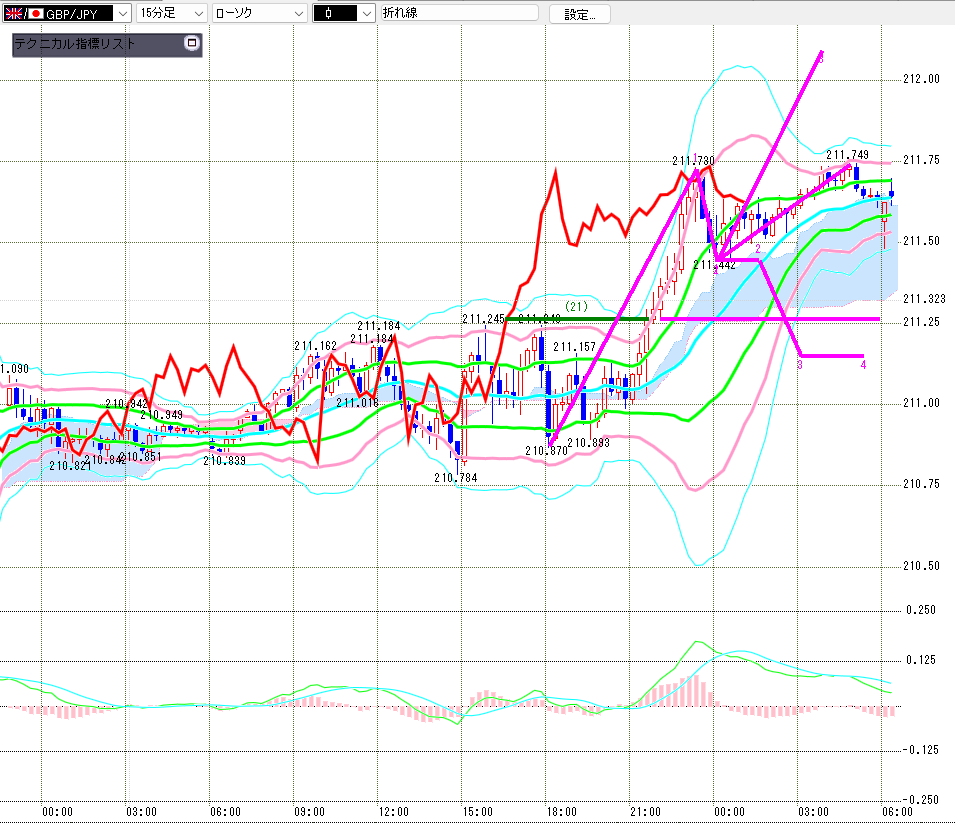Click the 211.442 low price label
Image resolution: width=955 pixels, height=823 pixels.
pyautogui.click(x=714, y=265)
